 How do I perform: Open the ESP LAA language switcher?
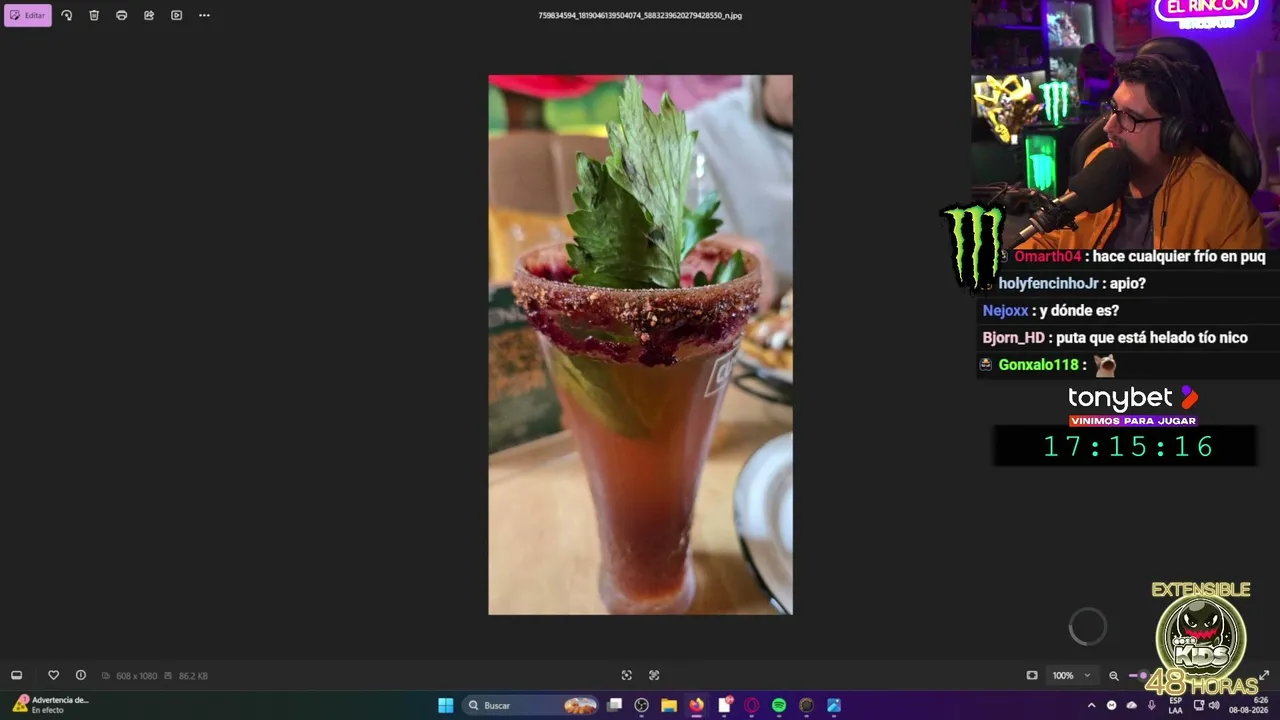tap(1175, 705)
